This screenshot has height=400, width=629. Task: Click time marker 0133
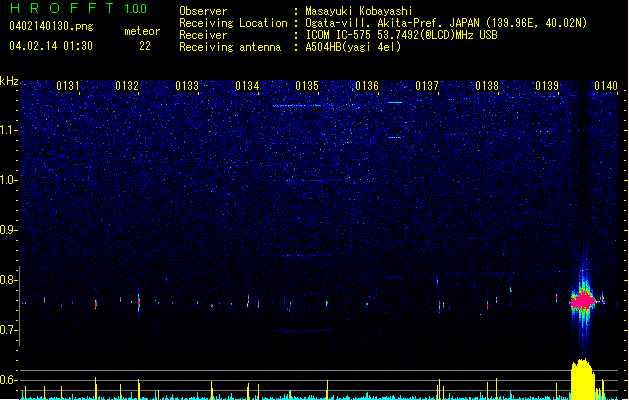point(187,86)
